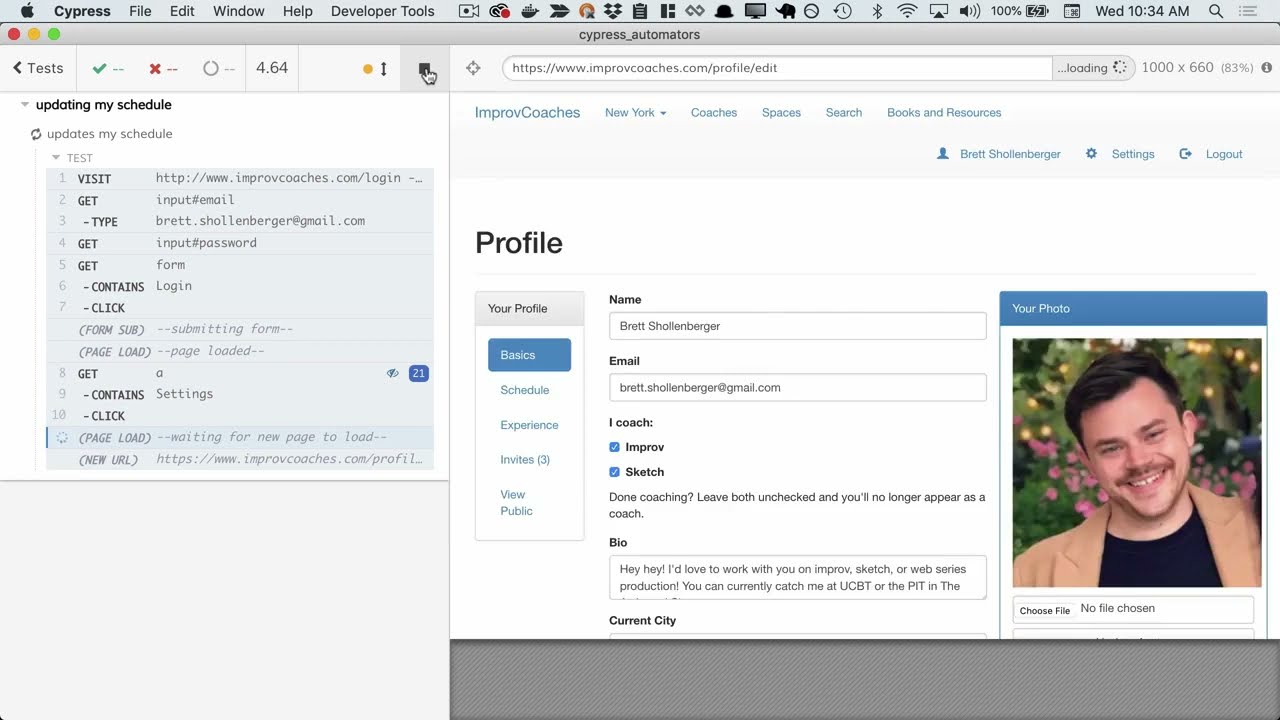Click the Settings gear icon

click(1091, 154)
